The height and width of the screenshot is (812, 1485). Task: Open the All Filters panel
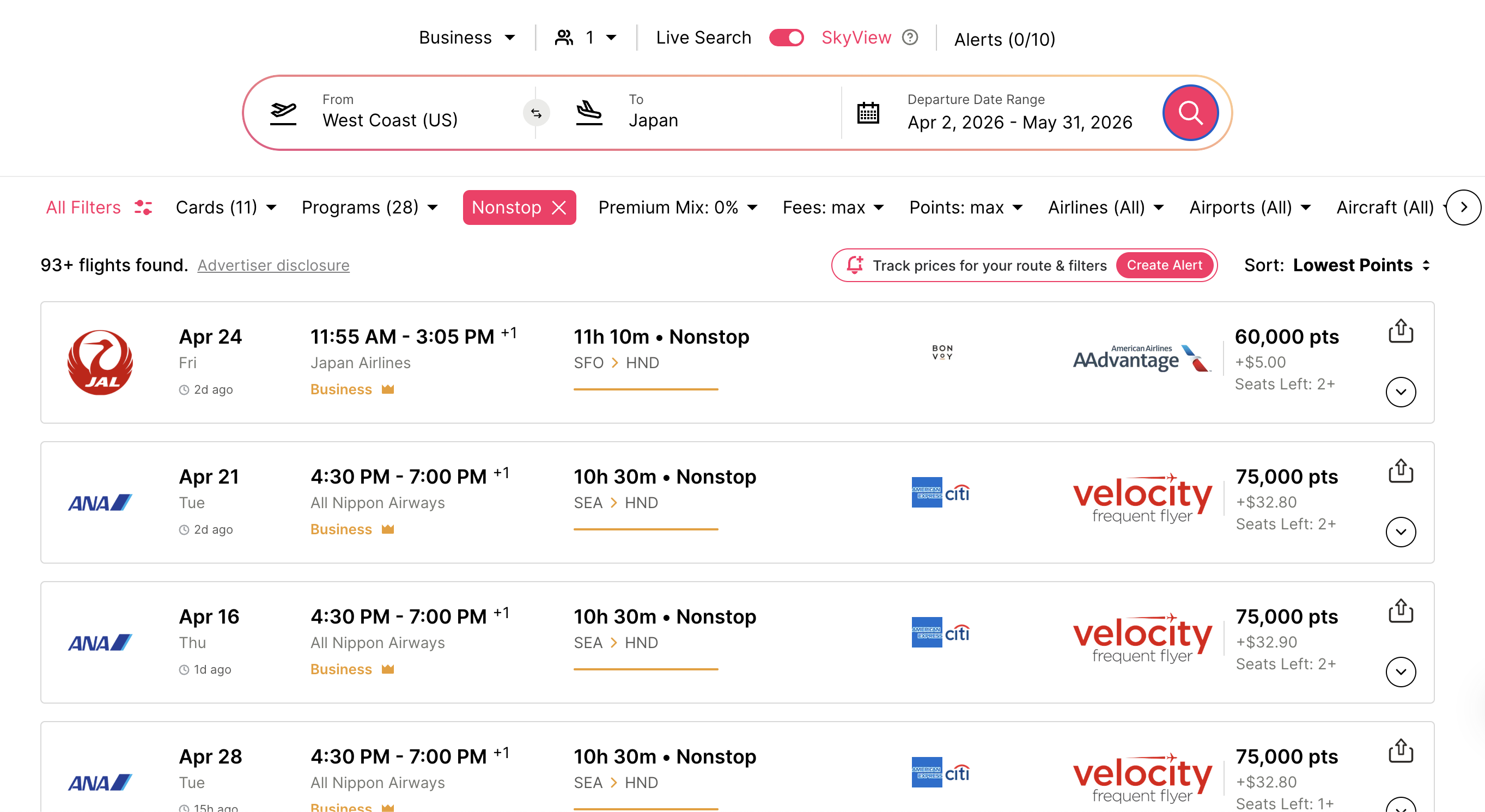(x=99, y=207)
